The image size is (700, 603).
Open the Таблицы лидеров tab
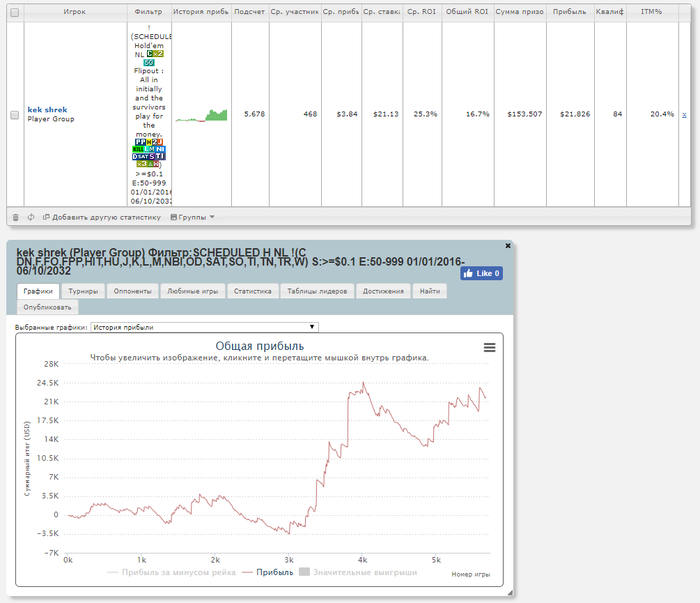(317, 291)
